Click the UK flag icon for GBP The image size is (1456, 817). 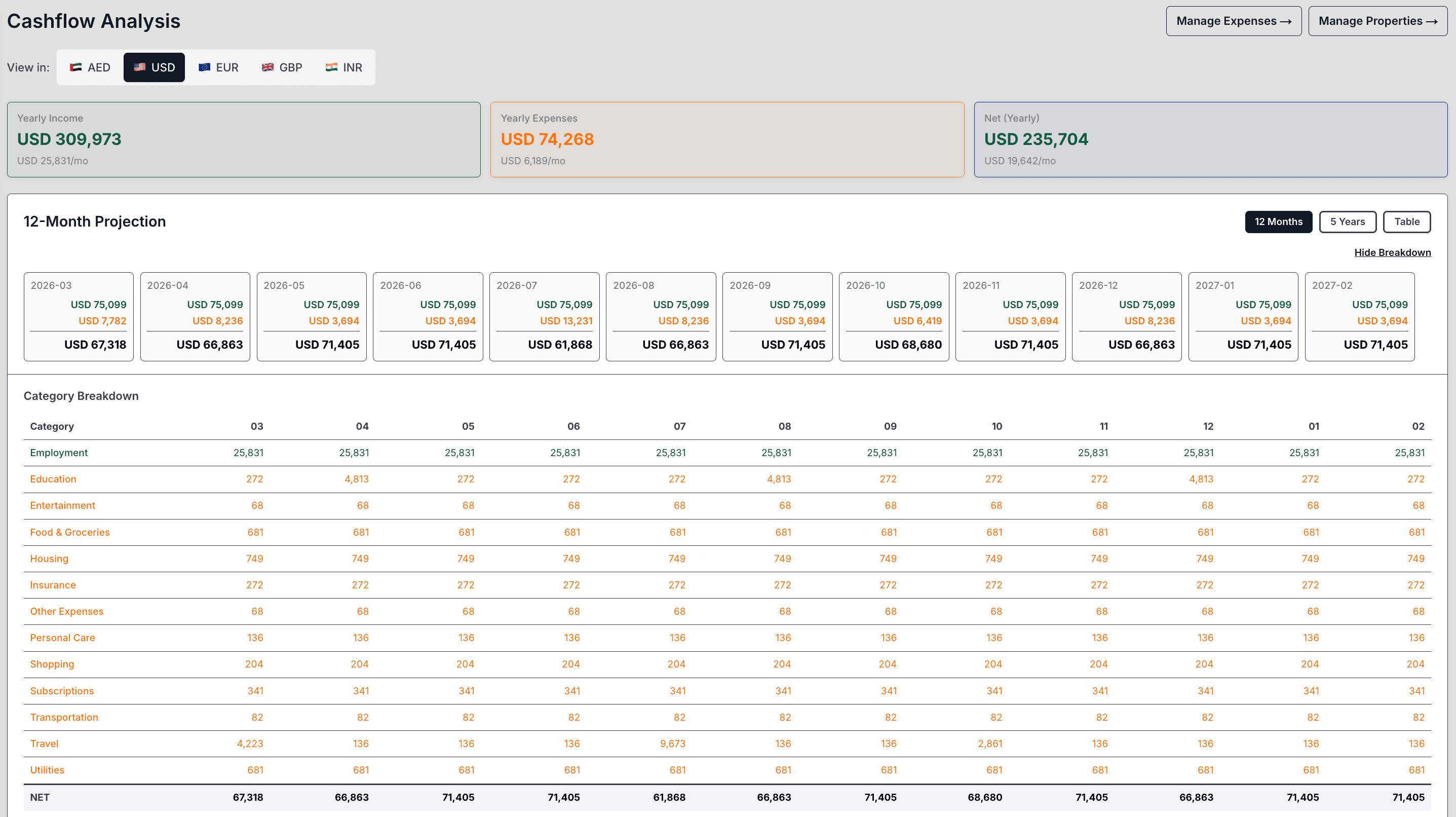[267, 67]
